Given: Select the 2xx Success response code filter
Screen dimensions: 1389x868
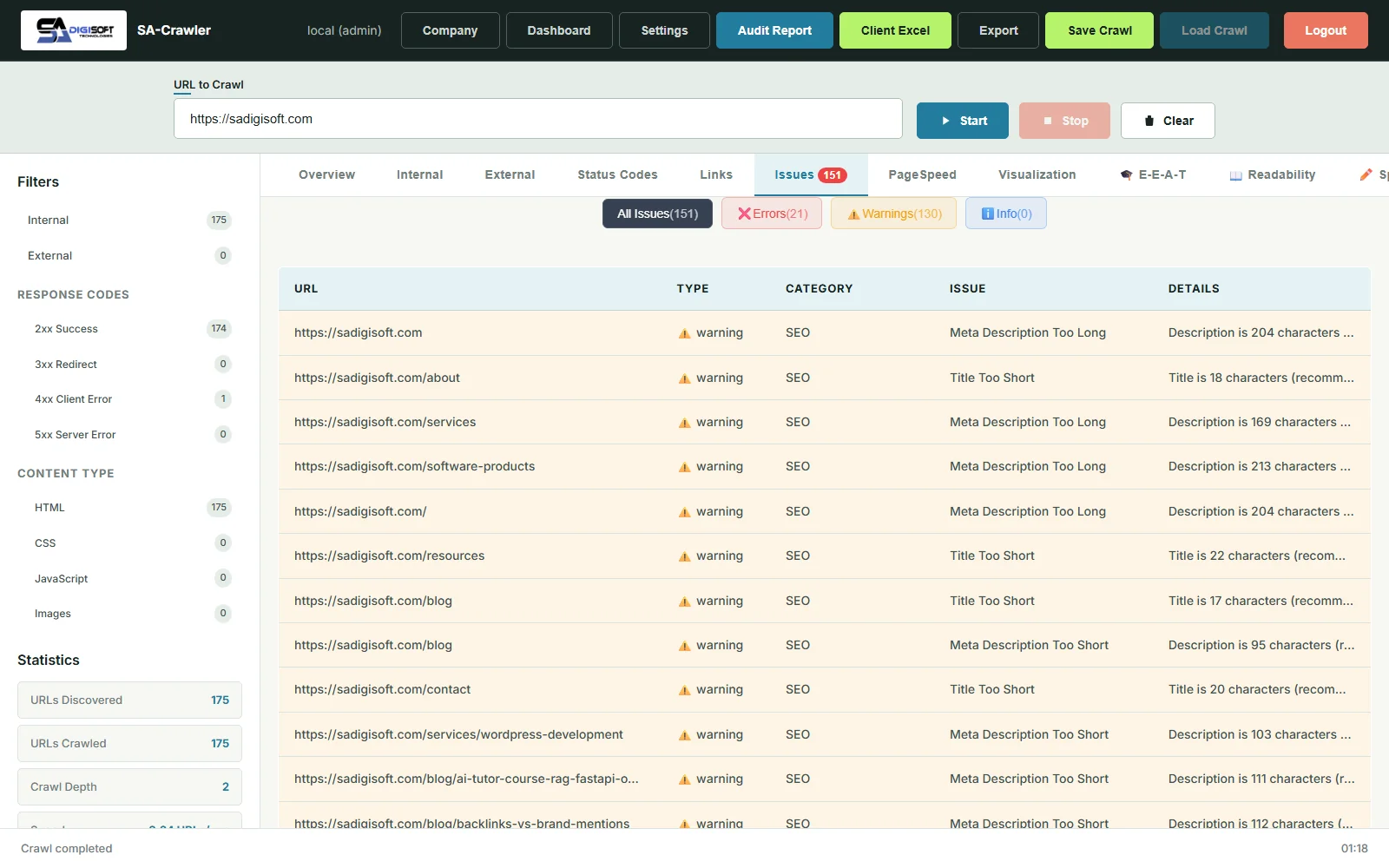Looking at the screenshot, I should tap(129, 329).
